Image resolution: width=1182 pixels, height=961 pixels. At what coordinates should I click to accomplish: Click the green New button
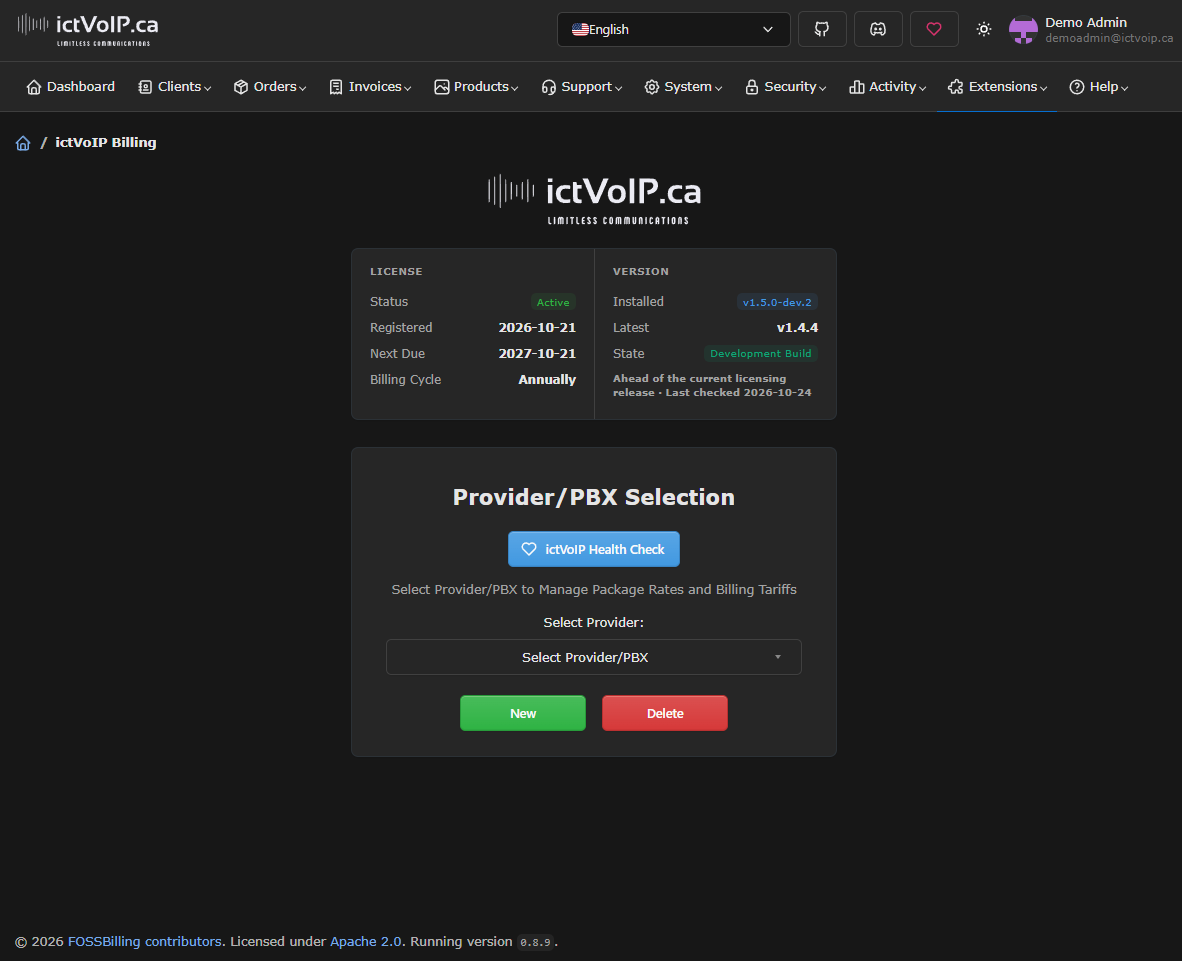point(522,713)
